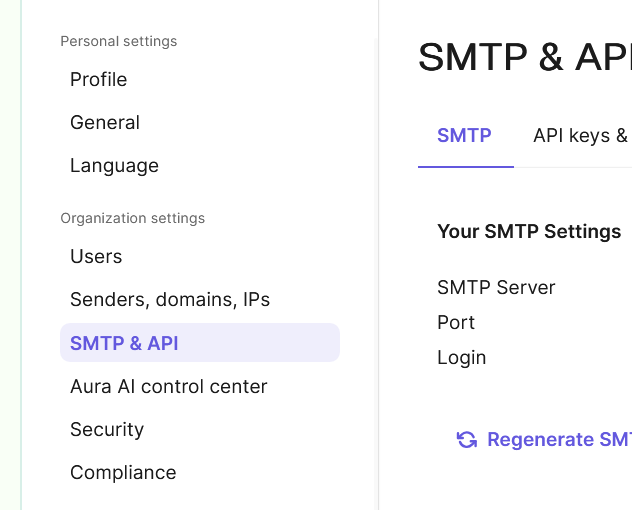
Task: Click the Port label
Action: (x=456, y=323)
